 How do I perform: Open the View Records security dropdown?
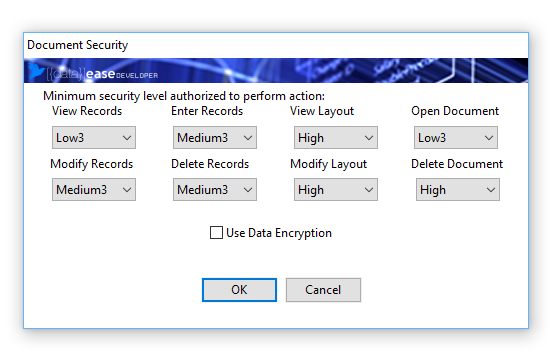(x=94, y=137)
